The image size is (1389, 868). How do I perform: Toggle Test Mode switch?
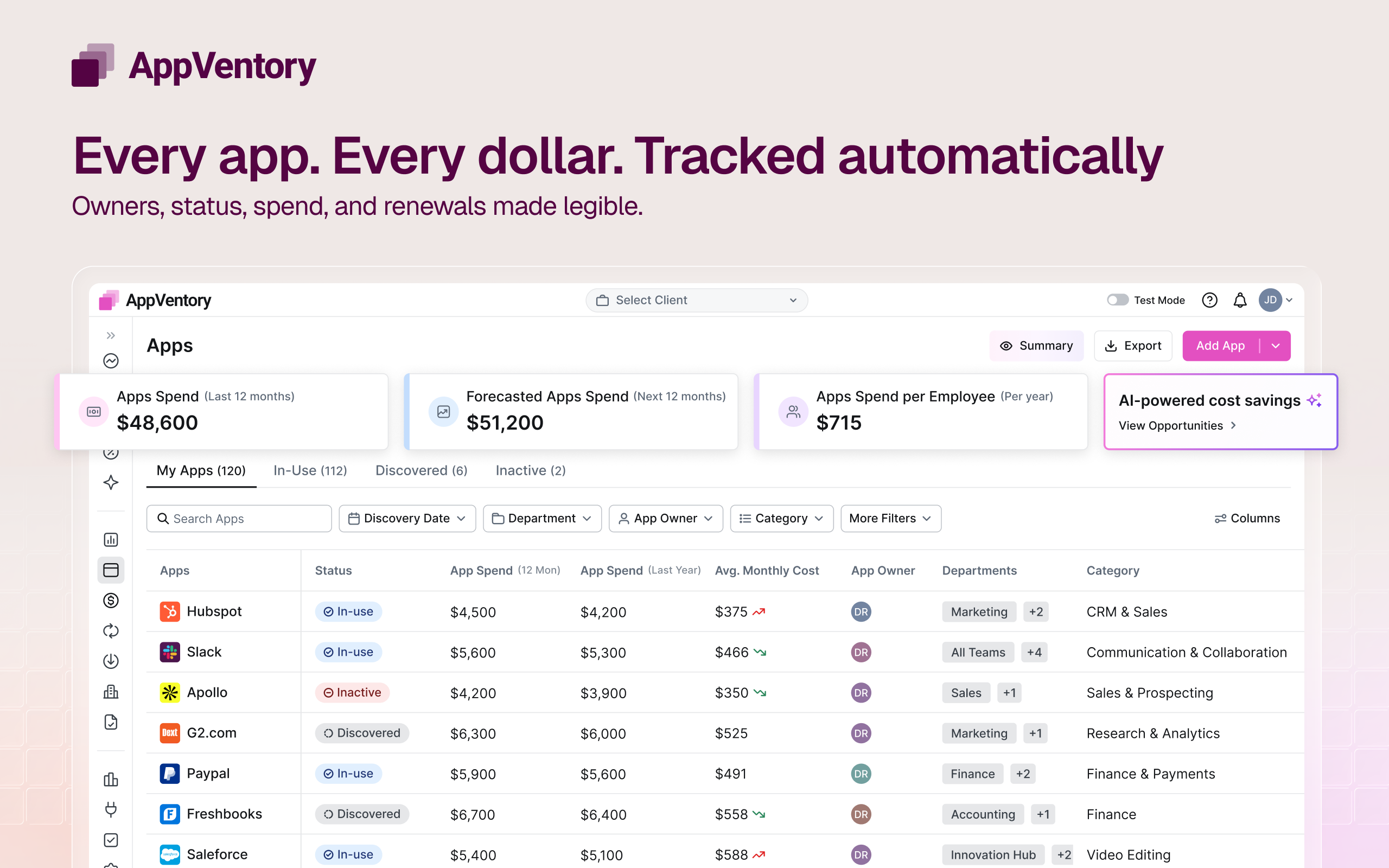coord(1117,300)
